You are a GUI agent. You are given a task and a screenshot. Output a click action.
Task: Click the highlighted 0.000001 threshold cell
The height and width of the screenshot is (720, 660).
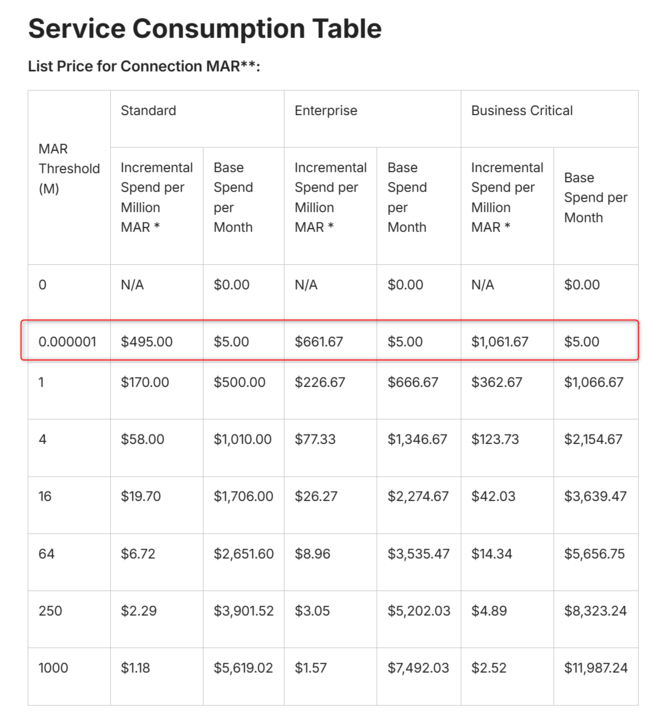tap(67, 342)
